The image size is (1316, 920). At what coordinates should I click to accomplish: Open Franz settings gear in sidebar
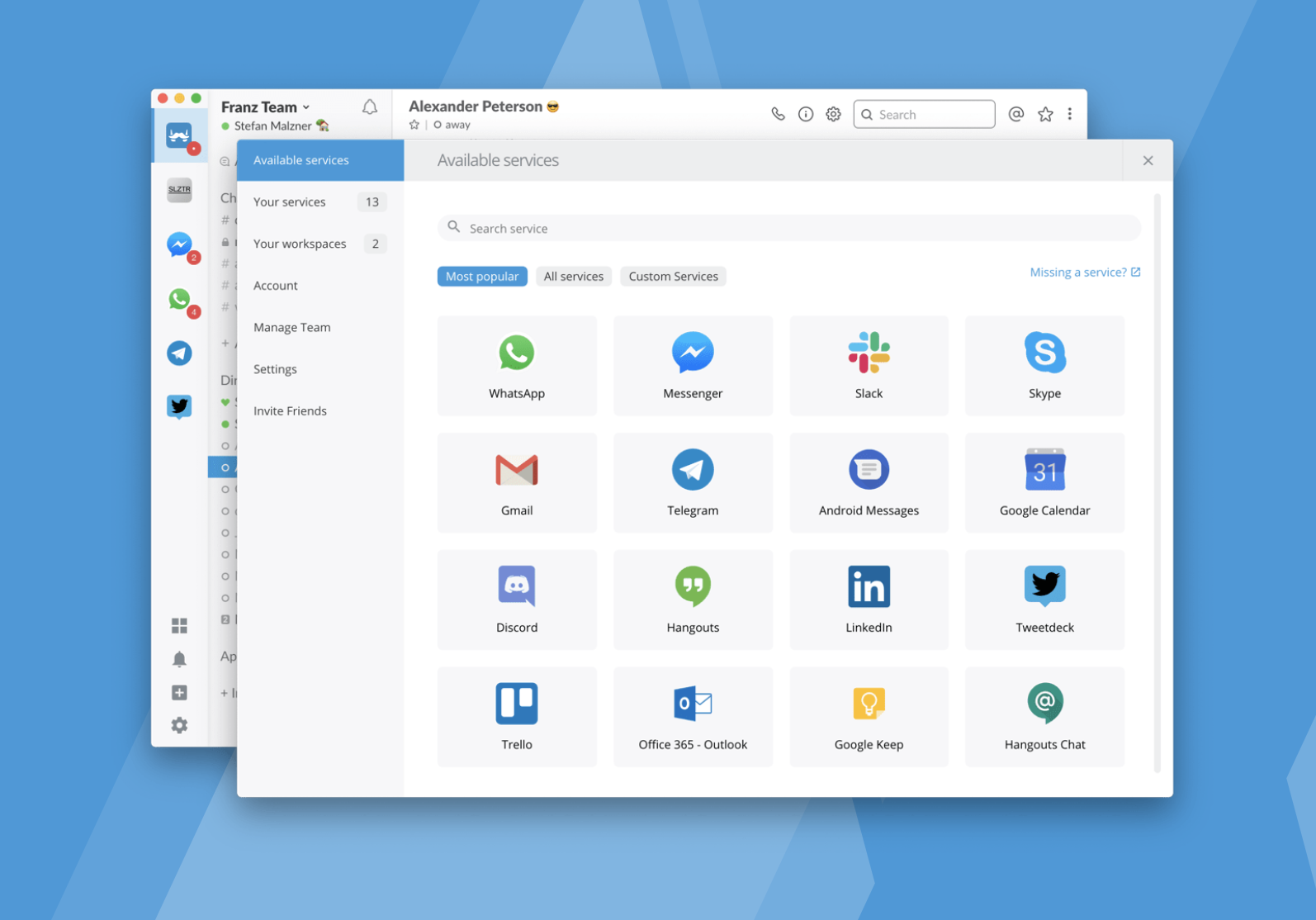pyautogui.click(x=179, y=725)
